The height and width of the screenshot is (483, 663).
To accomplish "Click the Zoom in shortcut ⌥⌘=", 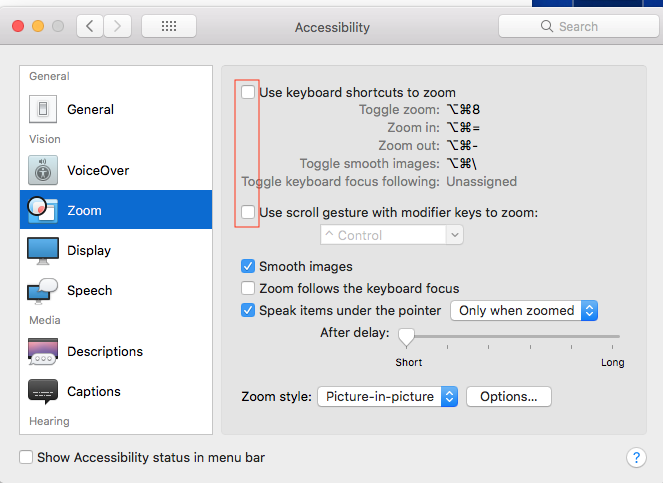I will [463, 127].
